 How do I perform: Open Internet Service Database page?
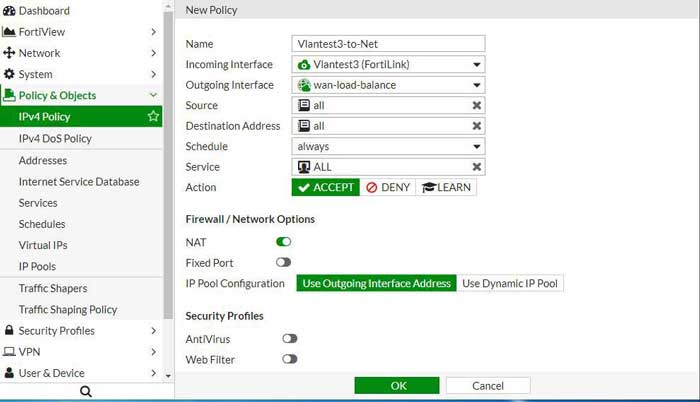(x=81, y=181)
